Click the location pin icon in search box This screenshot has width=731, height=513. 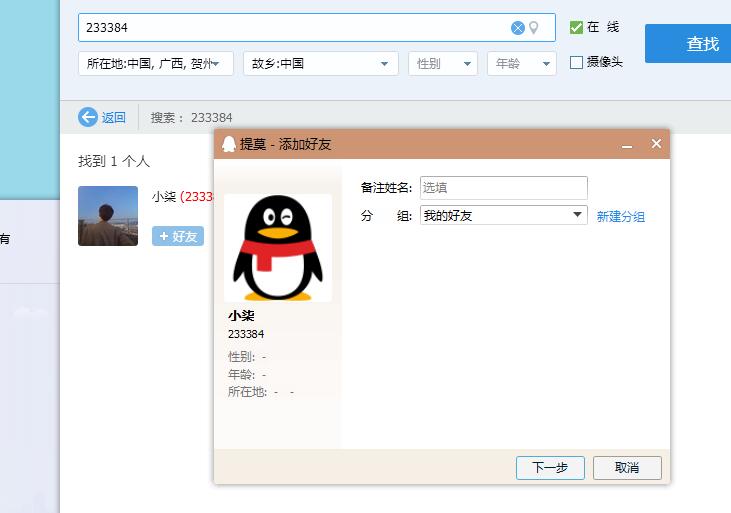(x=534, y=28)
